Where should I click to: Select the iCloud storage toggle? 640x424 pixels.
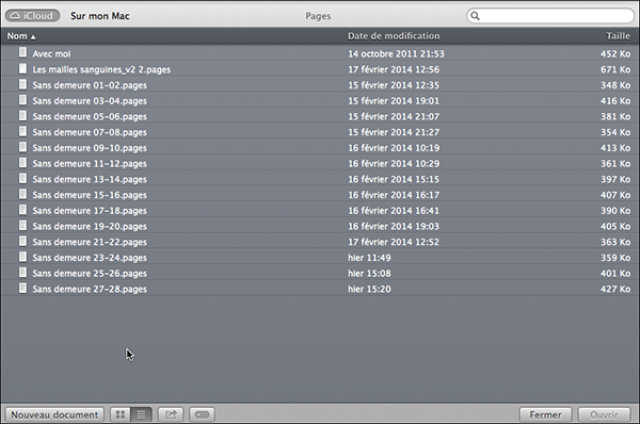click(x=33, y=16)
